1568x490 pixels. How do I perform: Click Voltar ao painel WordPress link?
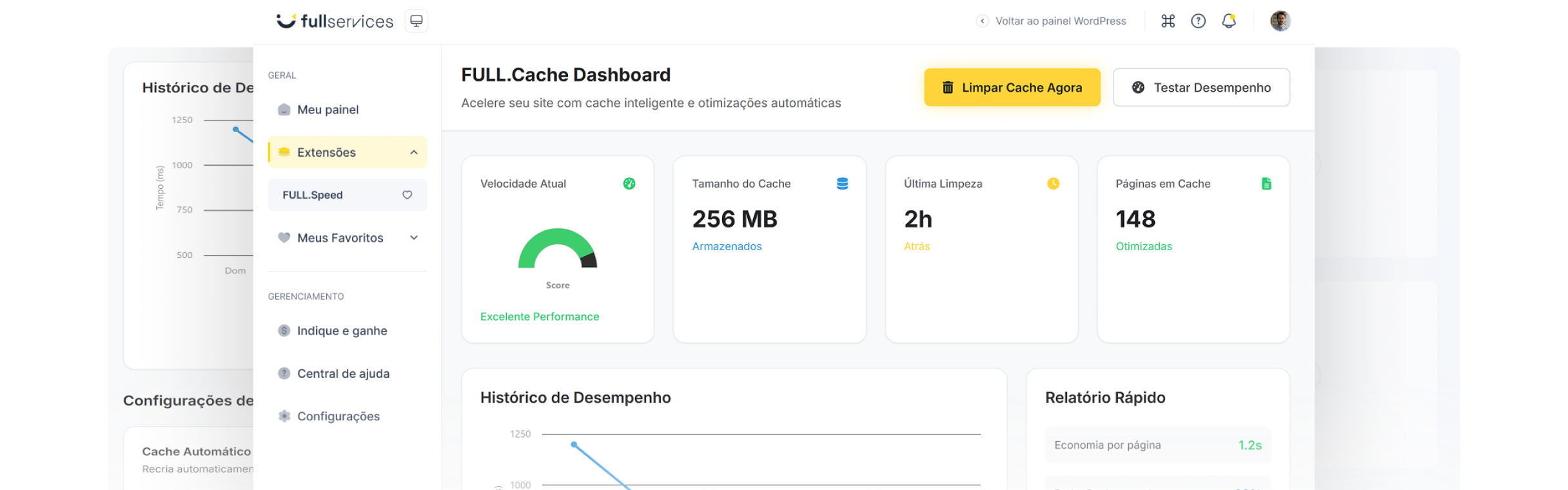click(x=1060, y=21)
